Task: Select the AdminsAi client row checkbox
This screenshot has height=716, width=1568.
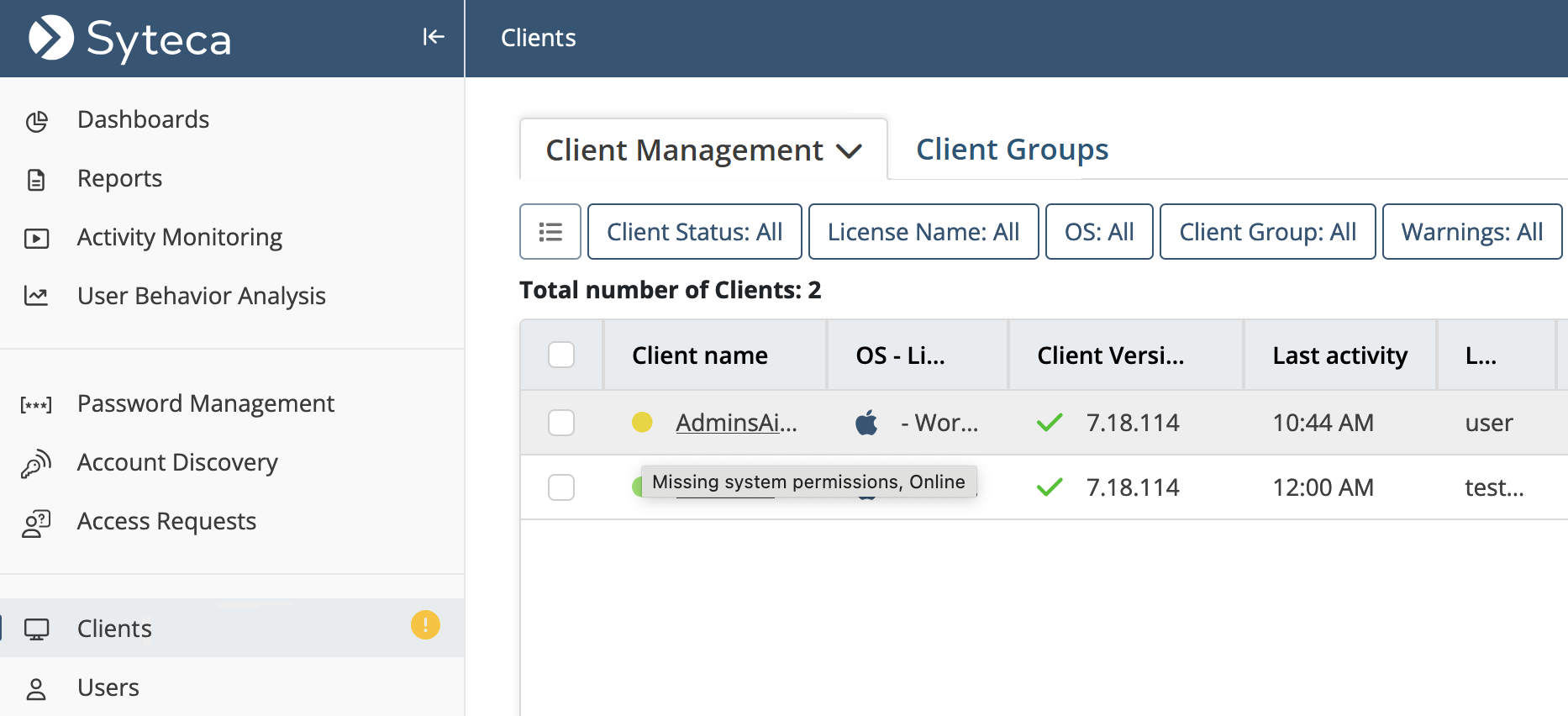Action: [x=561, y=423]
